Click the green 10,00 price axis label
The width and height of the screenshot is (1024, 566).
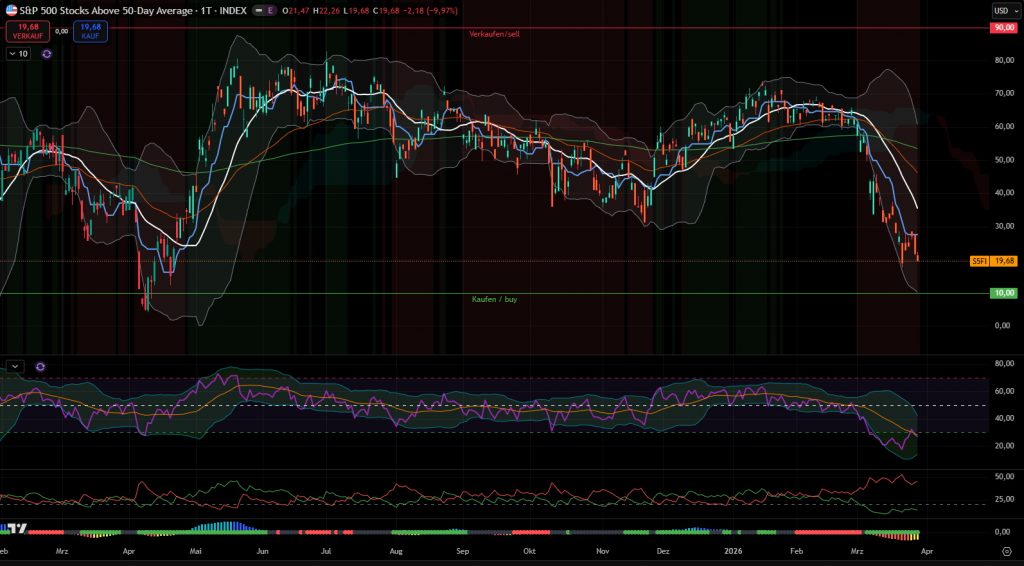click(1002, 293)
